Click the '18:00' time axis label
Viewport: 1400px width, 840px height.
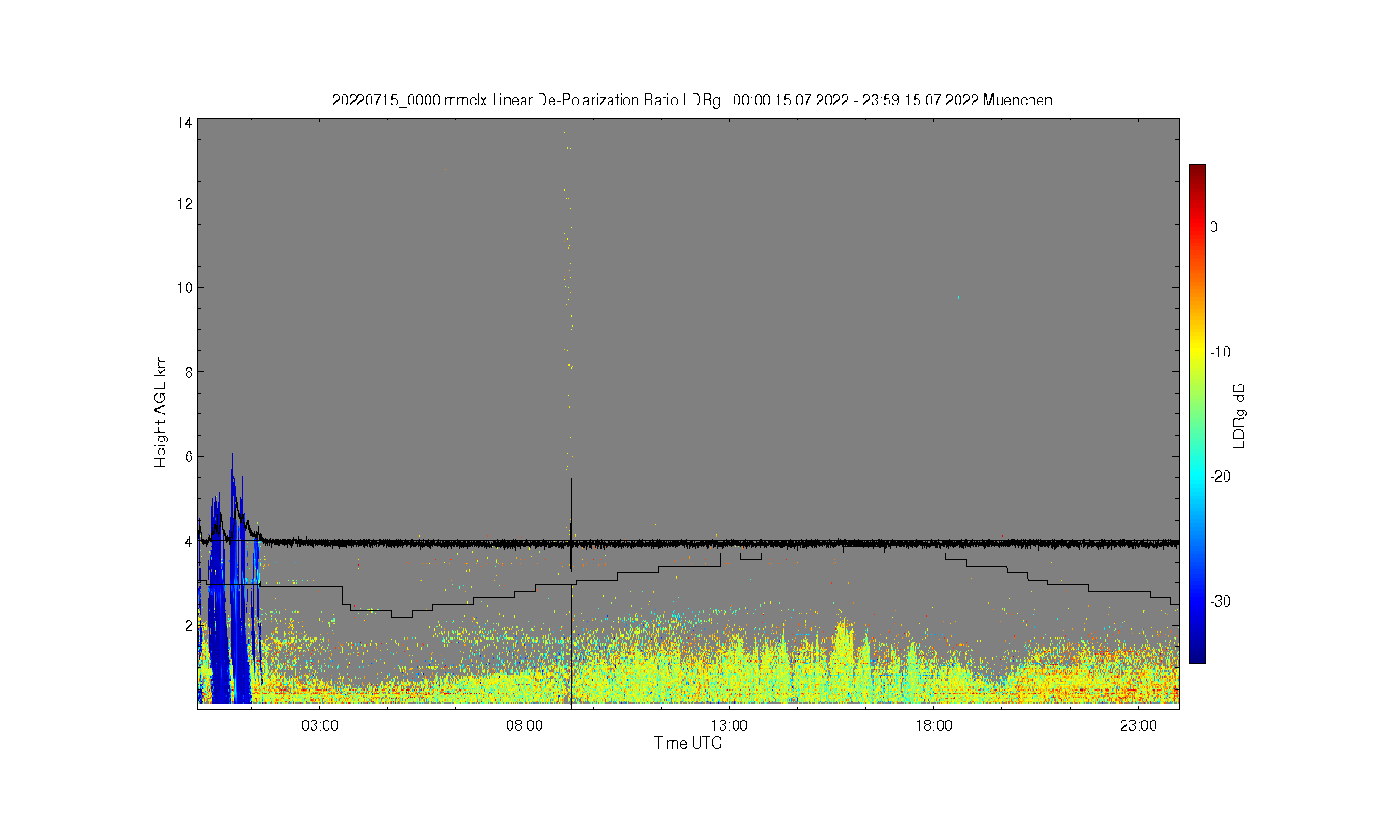[933, 726]
